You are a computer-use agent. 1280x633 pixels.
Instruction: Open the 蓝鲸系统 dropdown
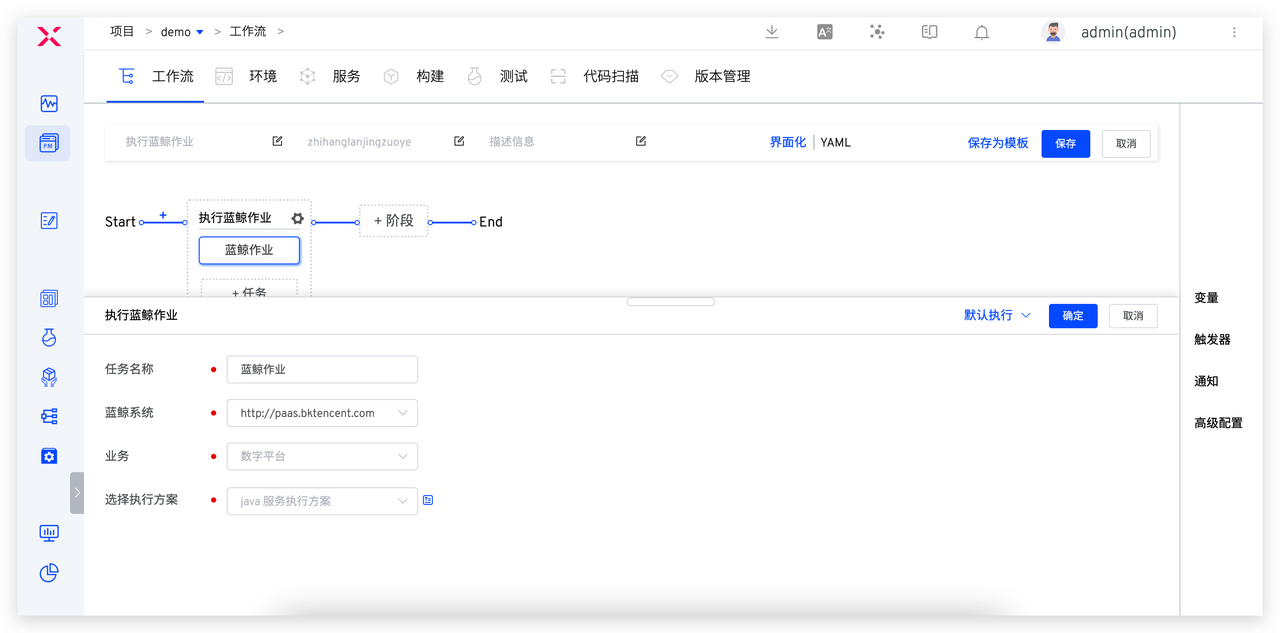pos(322,413)
